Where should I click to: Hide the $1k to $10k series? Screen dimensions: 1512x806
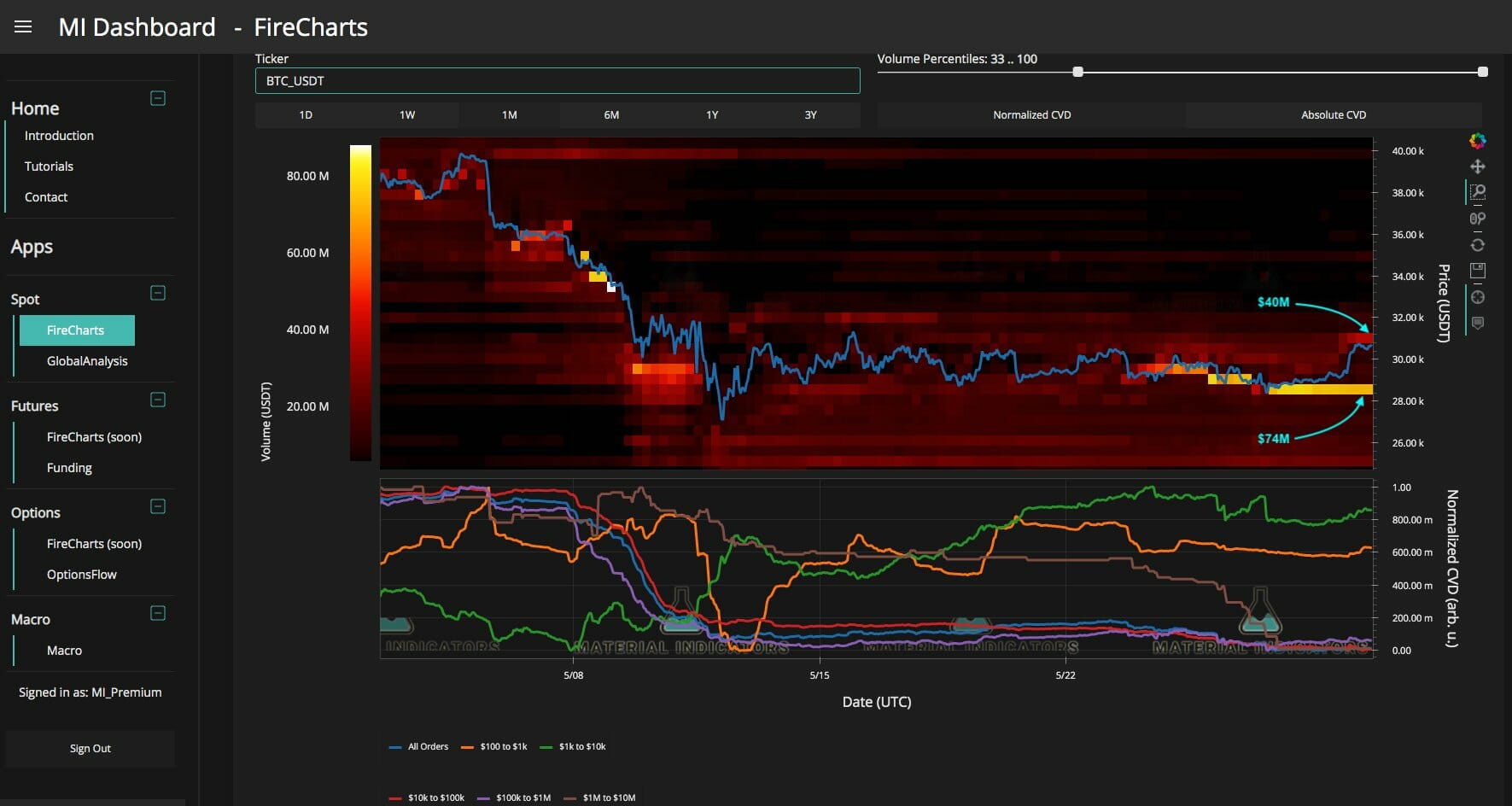(x=573, y=747)
